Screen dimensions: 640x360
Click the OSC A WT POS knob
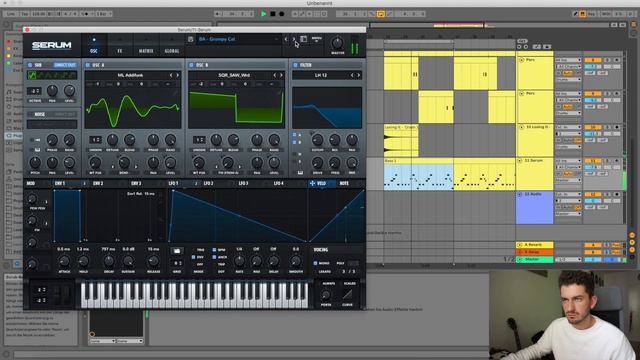pyautogui.click(x=95, y=163)
